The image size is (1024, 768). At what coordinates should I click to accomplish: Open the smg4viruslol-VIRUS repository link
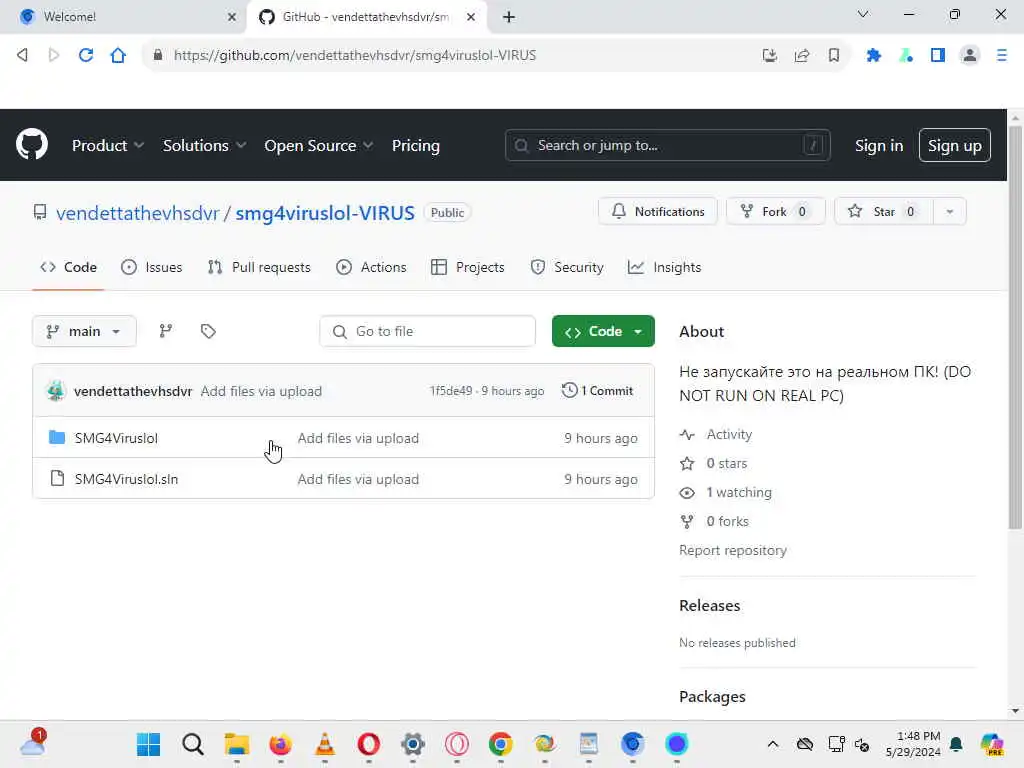(x=325, y=213)
